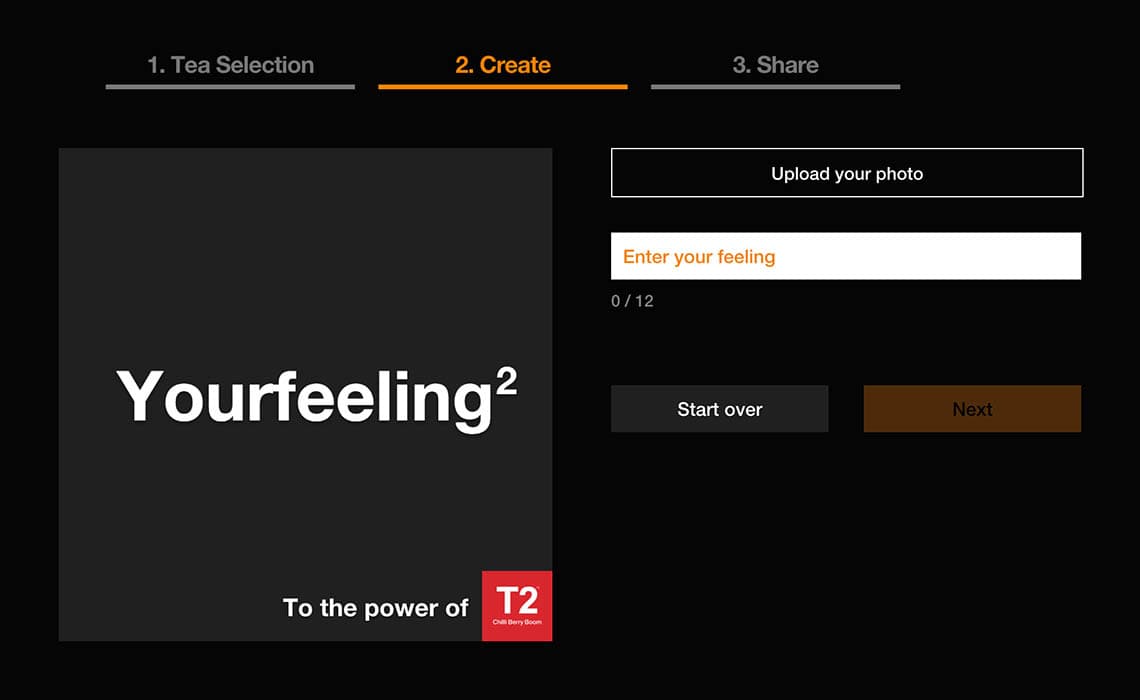This screenshot has width=1140, height=700.
Task: Click the orange bar under Create
Action: pyautogui.click(x=502, y=87)
